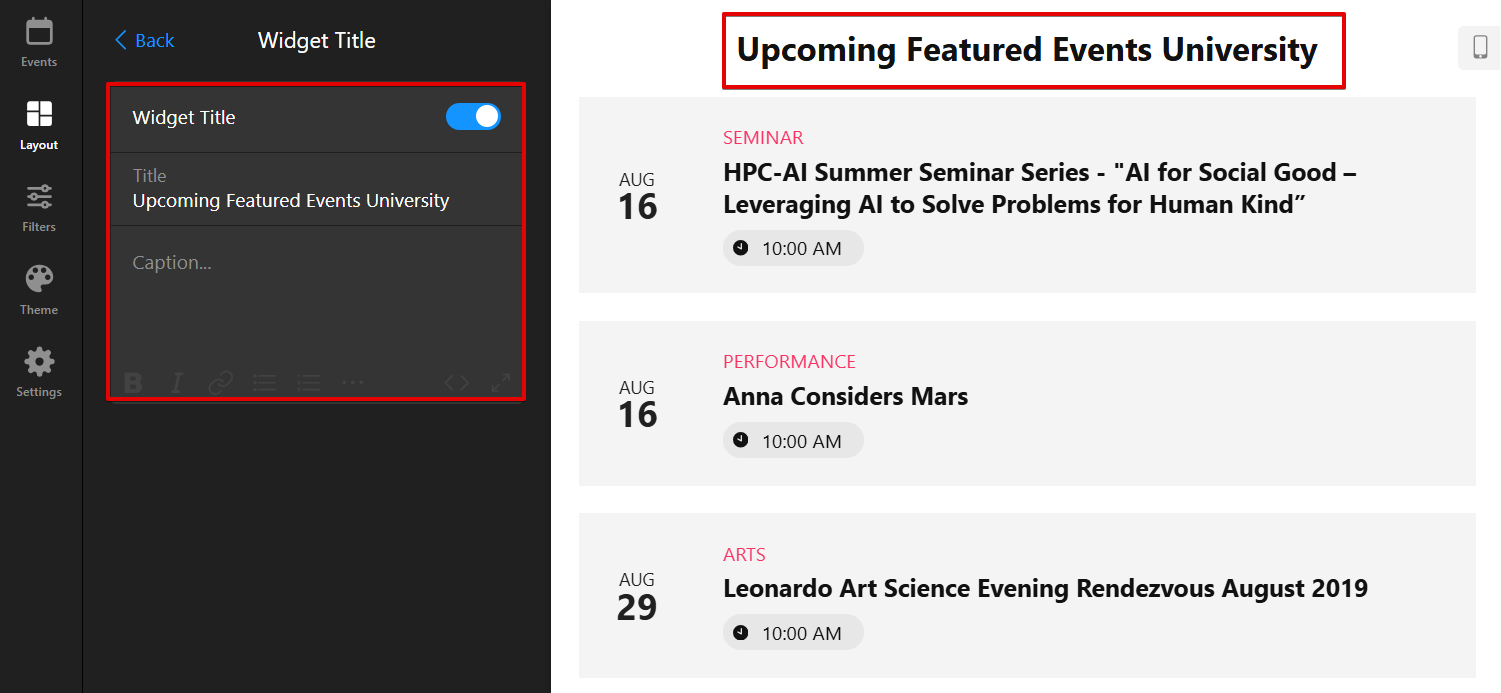Open the three-dot more options in caption toolbar
The image size is (1501, 693).
[352, 382]
